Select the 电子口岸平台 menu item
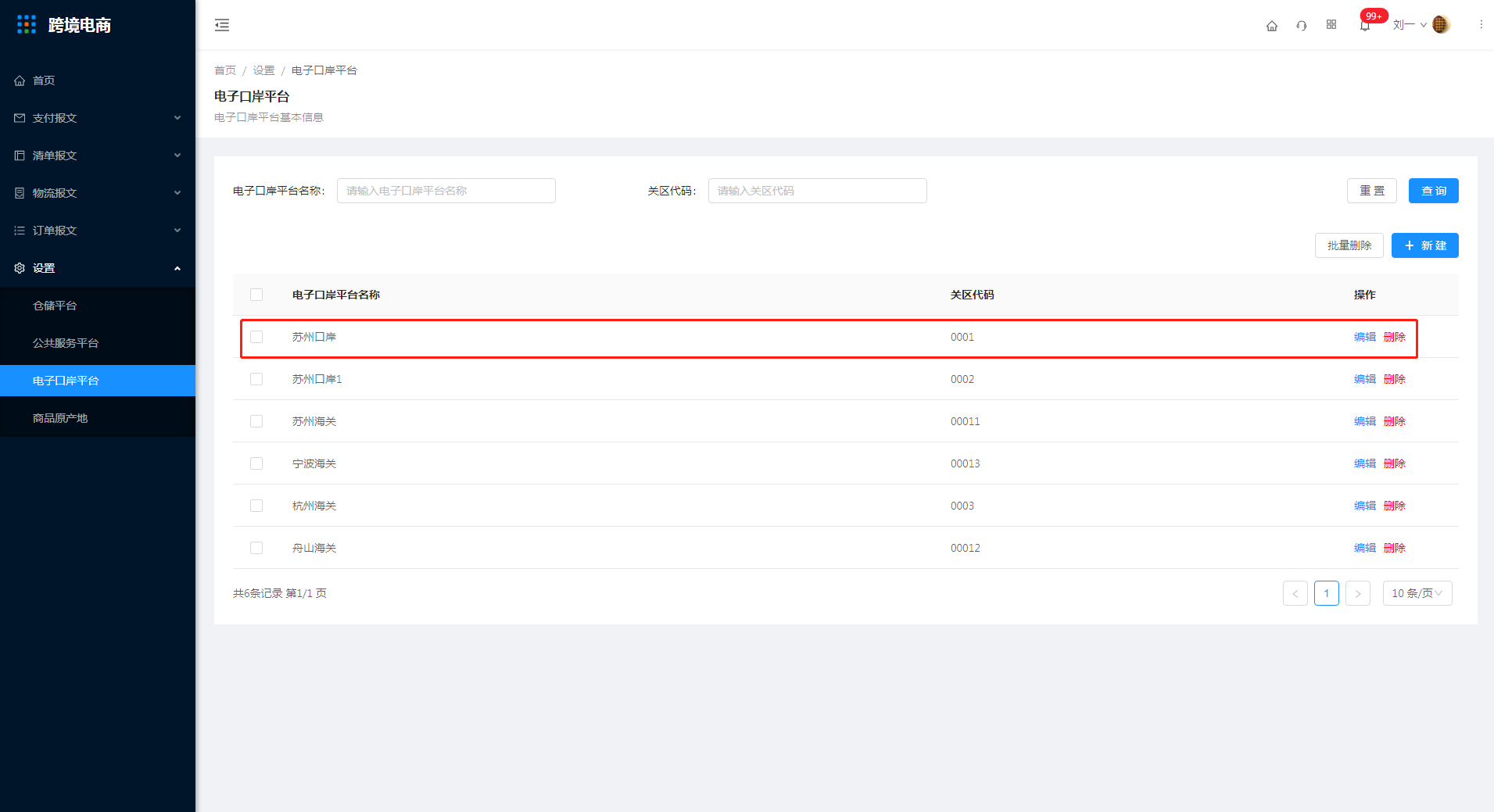The width and height of the screenshot is (1494, 812). (98, 381)
